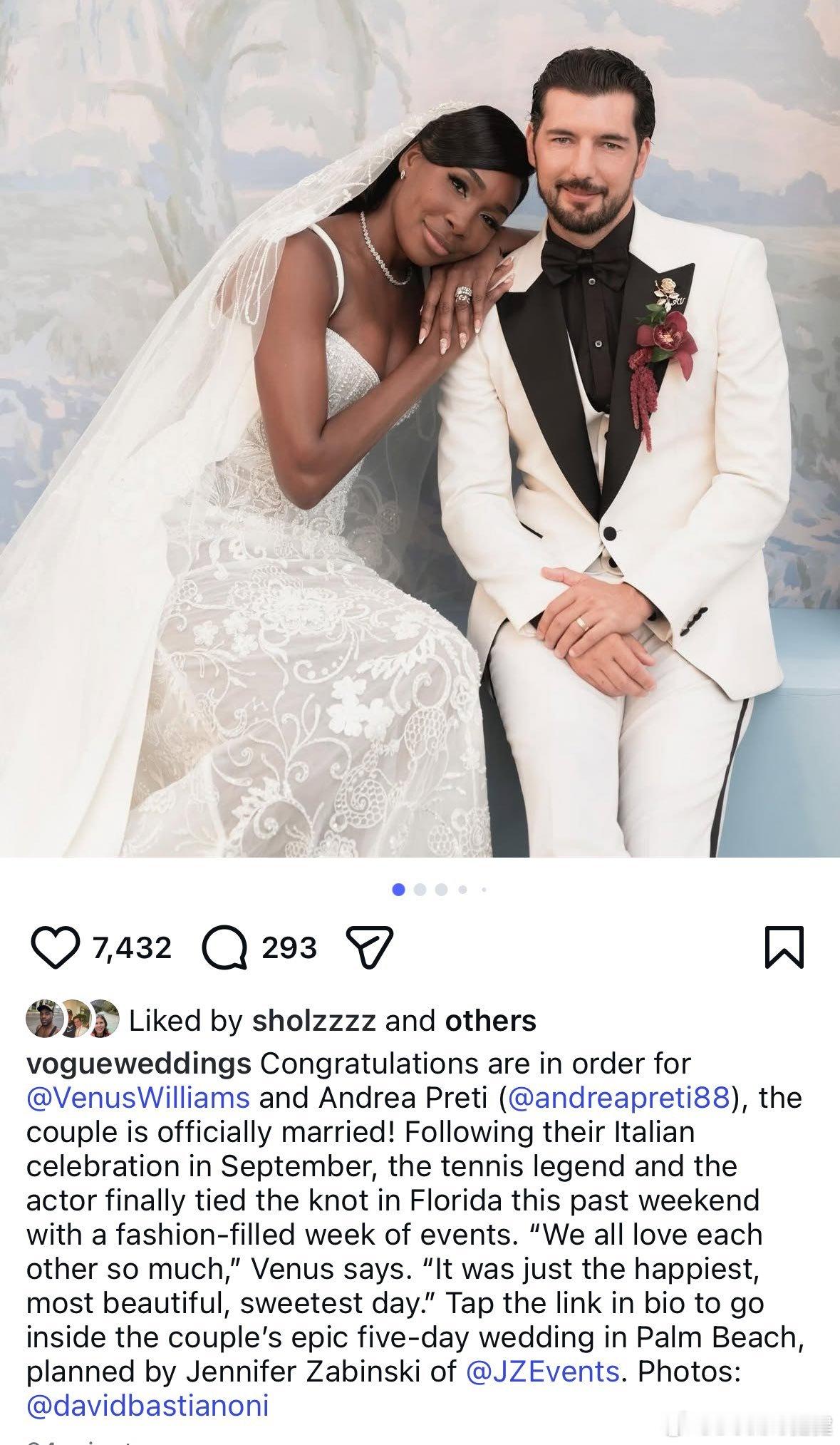
Task: Tap the wedding photo of the couple
Action: click(x=420, y=428)
